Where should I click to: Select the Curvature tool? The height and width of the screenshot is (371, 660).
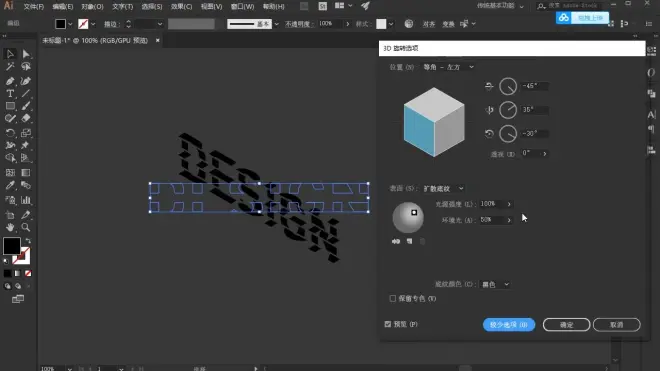click(x=26, y=81)
